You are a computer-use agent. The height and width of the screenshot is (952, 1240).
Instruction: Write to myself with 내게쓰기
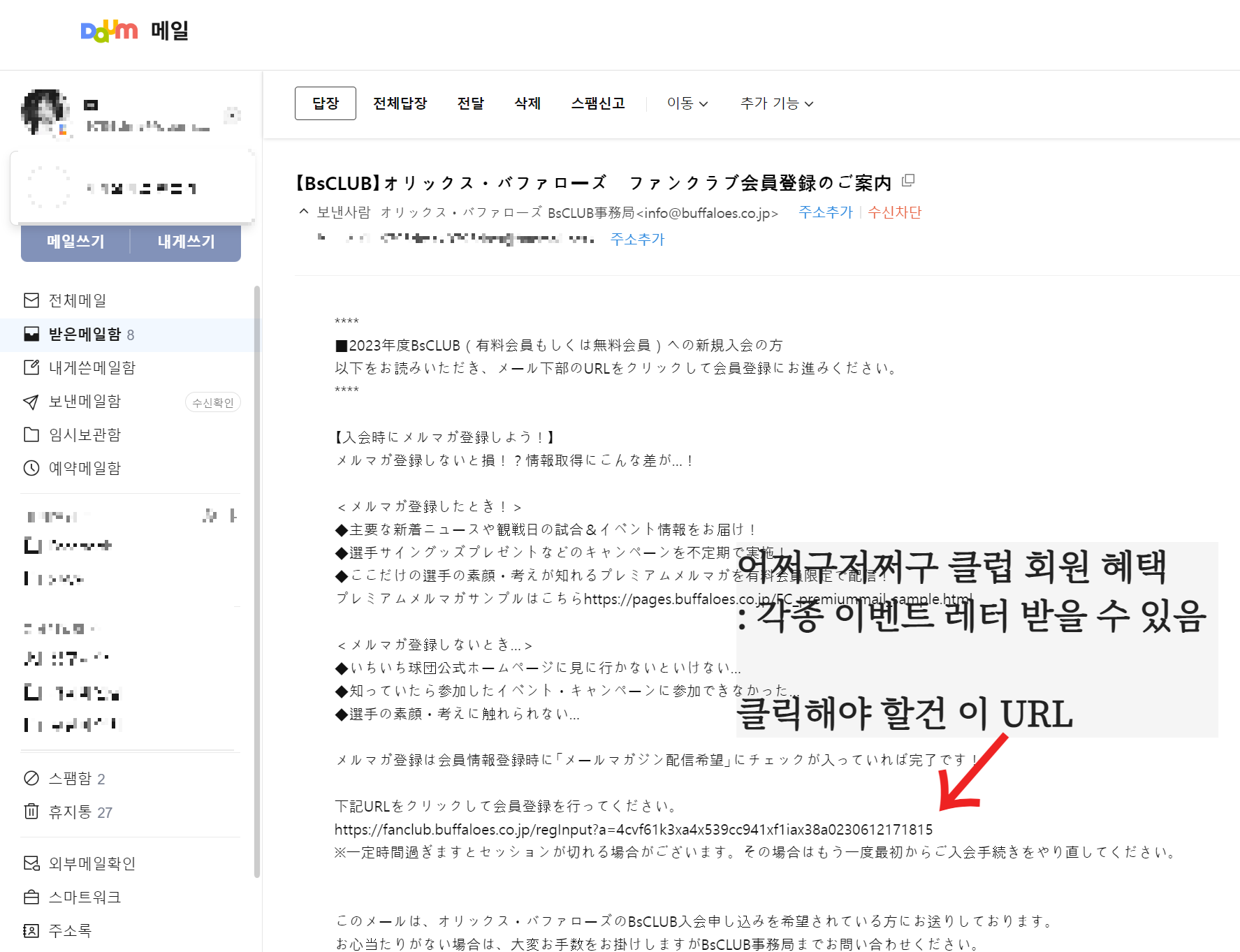[186, 242]
